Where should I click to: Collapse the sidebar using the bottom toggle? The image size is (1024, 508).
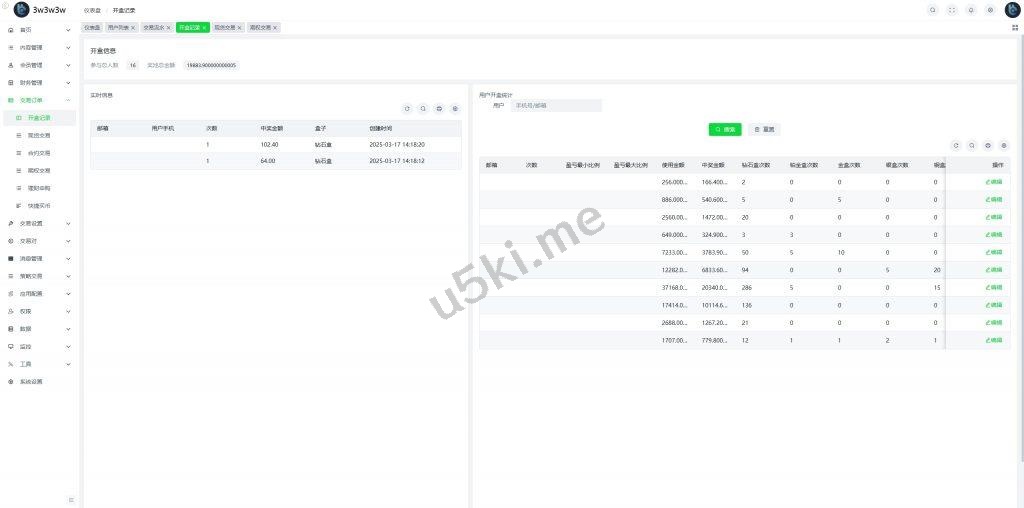70,499
